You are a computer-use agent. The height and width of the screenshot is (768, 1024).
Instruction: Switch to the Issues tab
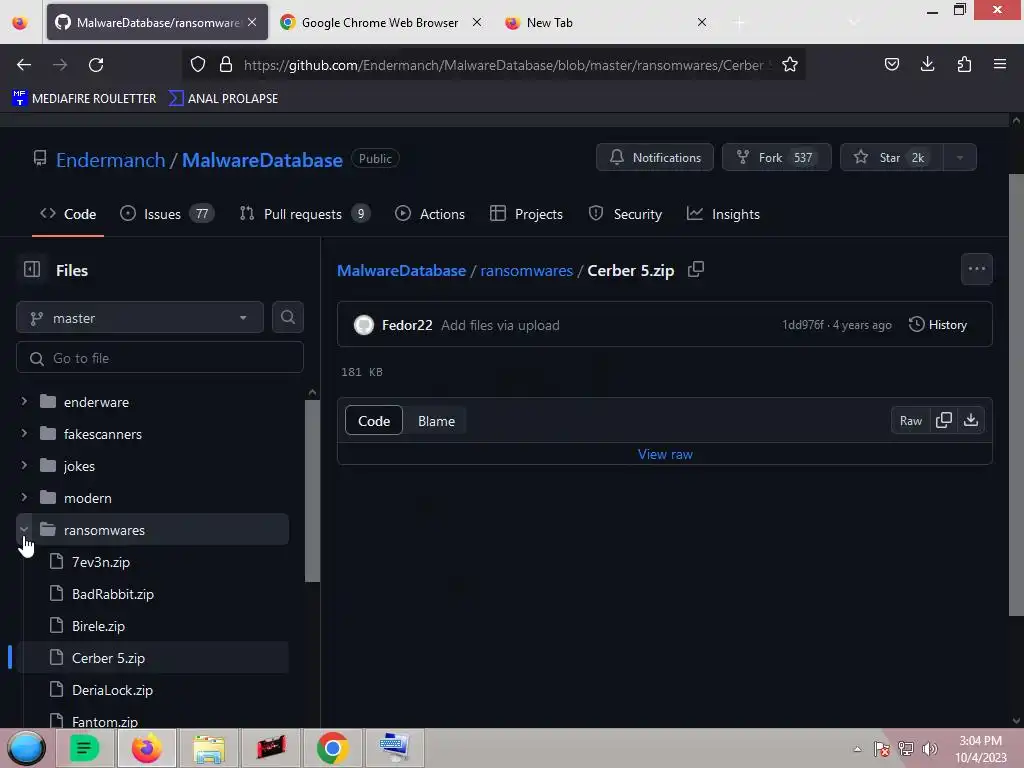(x=167, y=214)
